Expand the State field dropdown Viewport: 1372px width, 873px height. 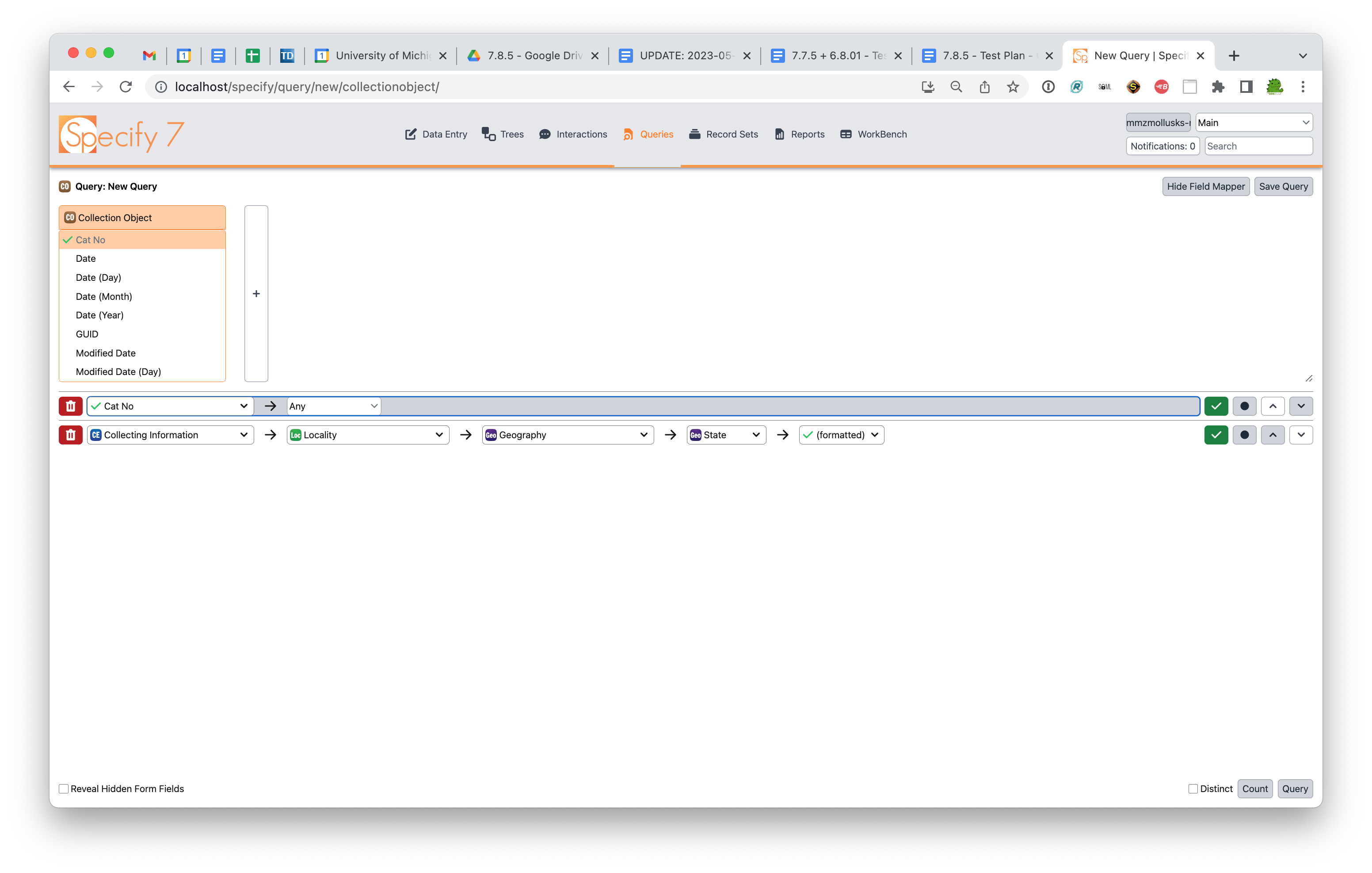726,434
